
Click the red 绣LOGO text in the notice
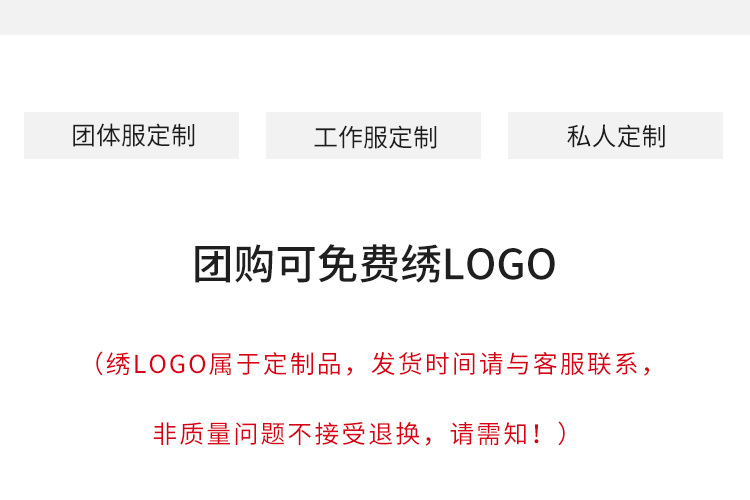pos(156,364)
